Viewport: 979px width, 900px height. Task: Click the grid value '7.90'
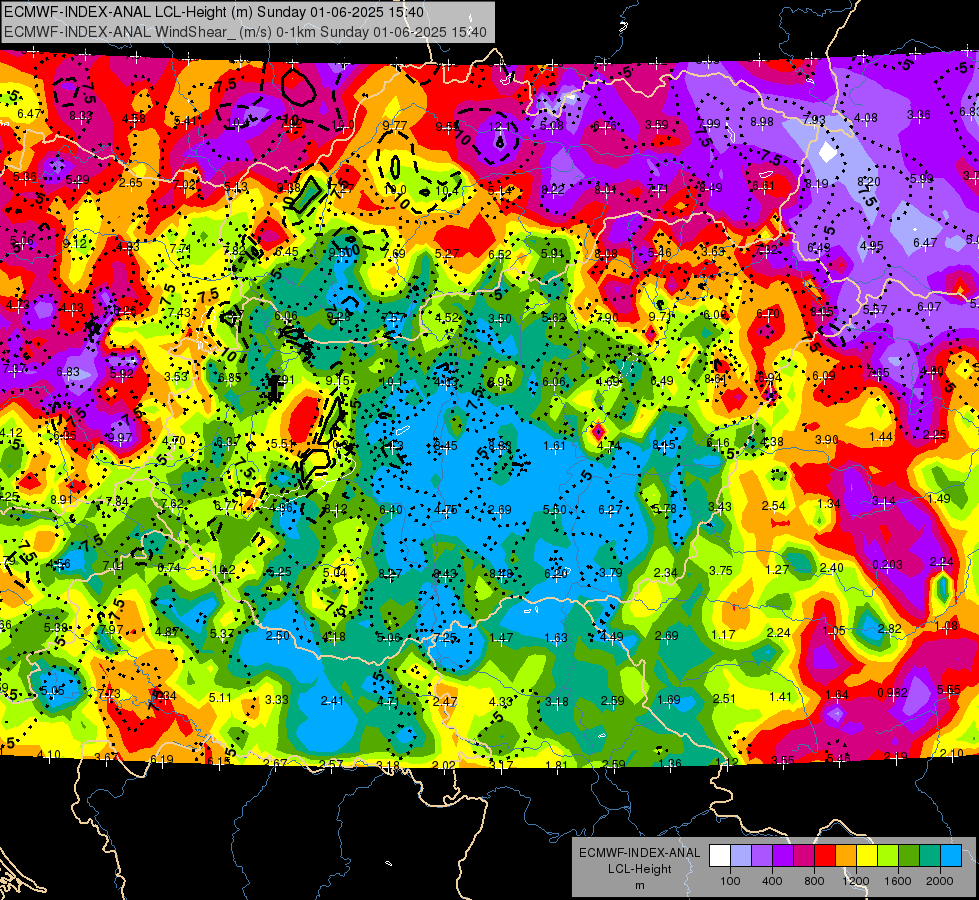tap(606, 318)
